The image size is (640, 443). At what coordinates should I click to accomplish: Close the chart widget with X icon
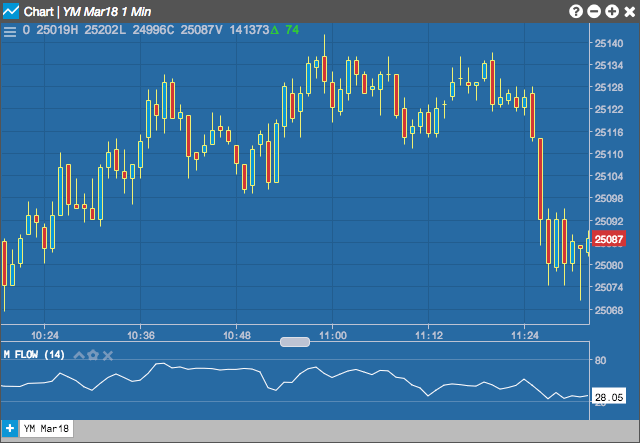630,11
